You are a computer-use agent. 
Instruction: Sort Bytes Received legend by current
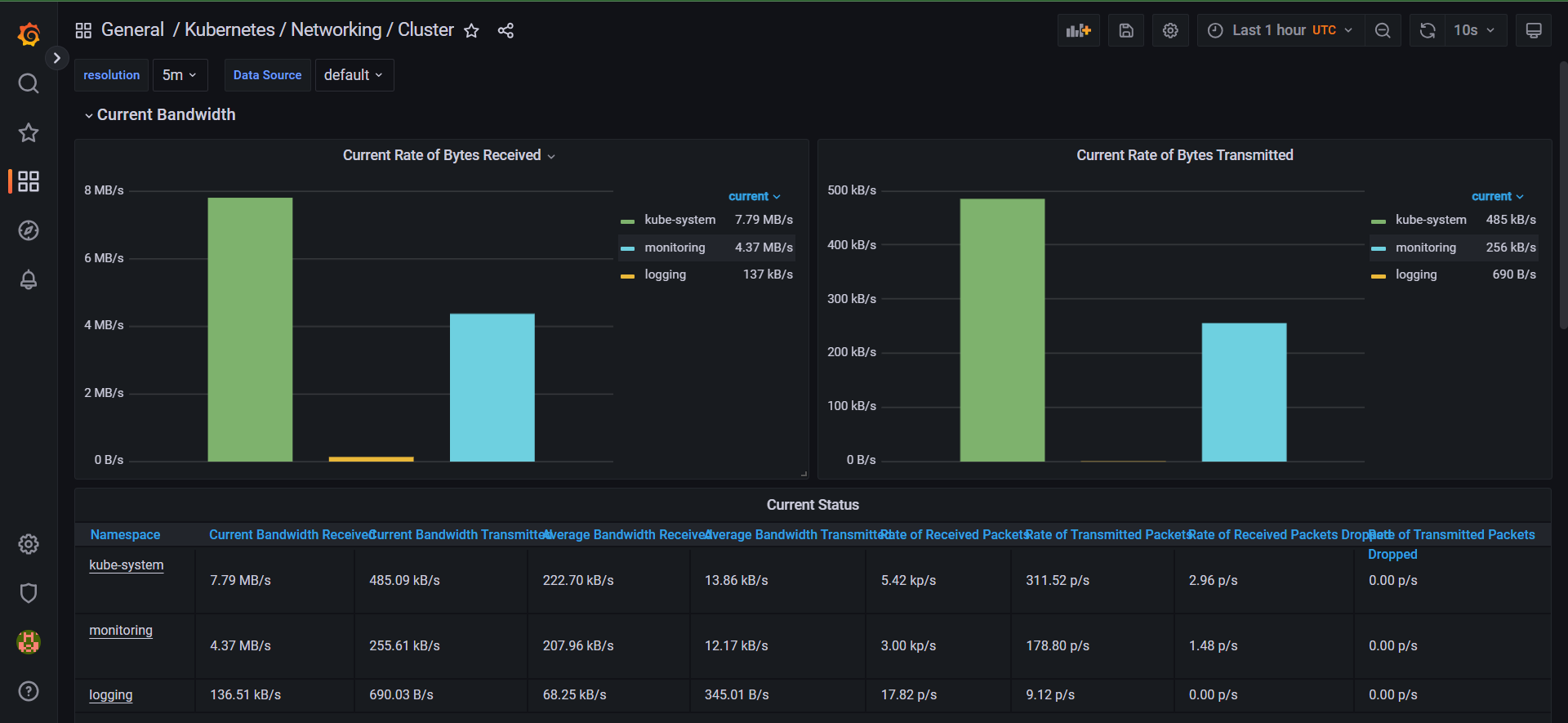[754, 196]
